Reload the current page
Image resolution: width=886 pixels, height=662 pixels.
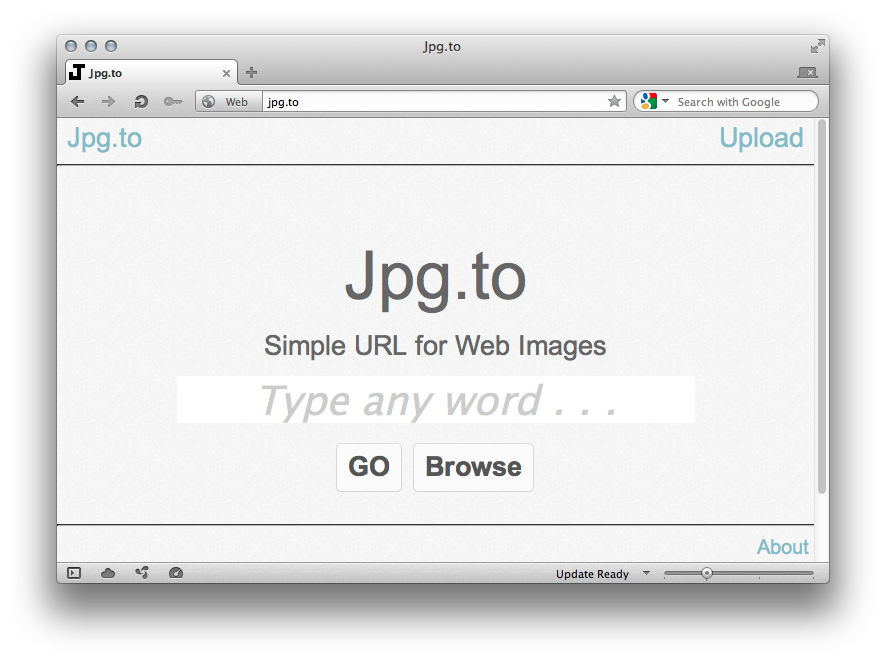point(141,101)
